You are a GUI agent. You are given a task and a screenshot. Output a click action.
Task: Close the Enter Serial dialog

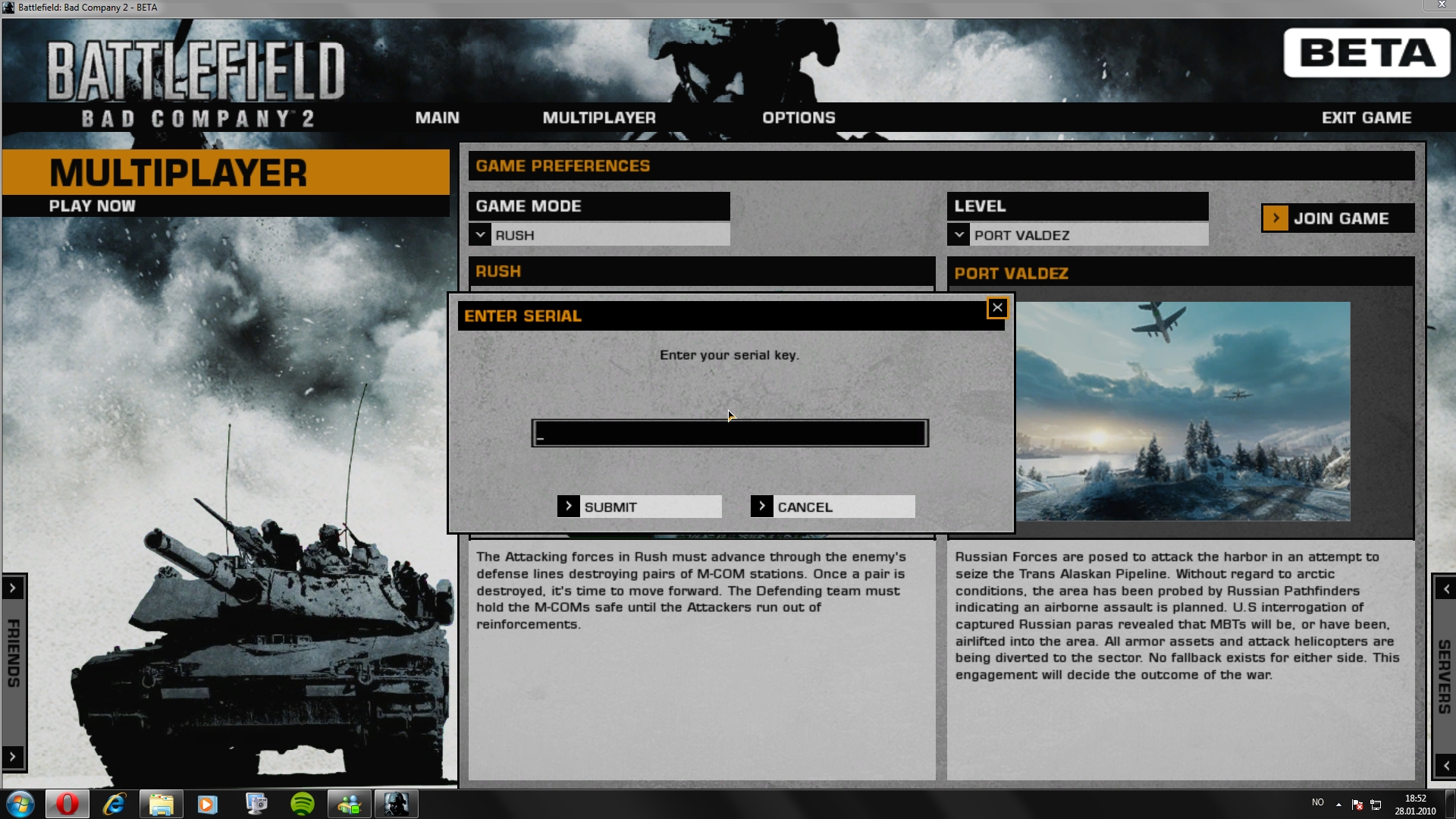(x=997, y=307)
